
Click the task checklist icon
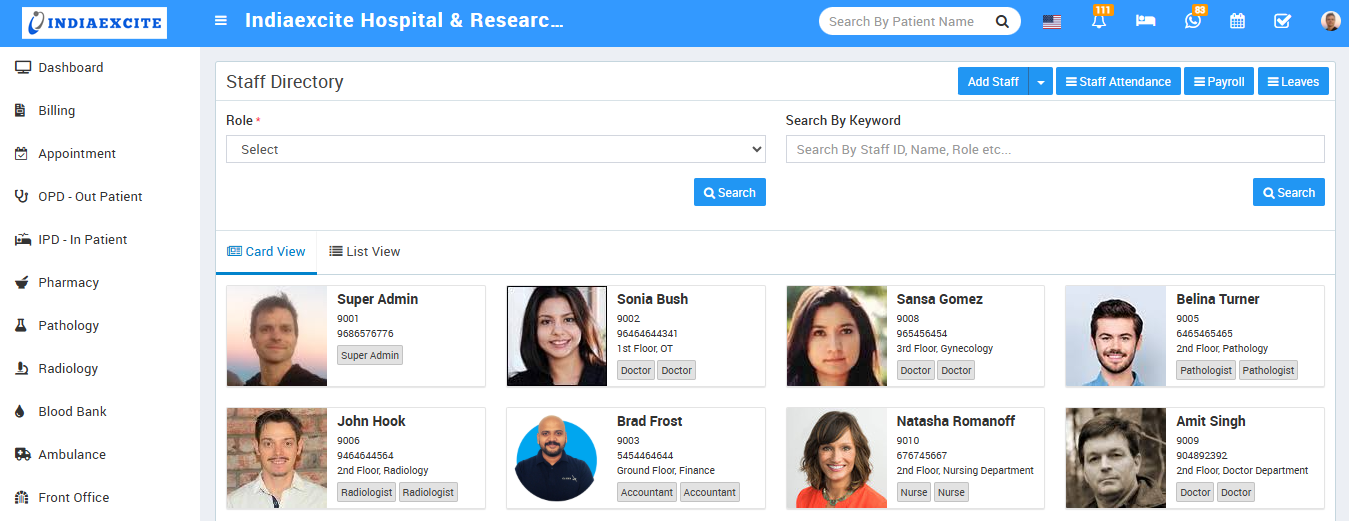pyautogui.click(x=1282, y=21)
